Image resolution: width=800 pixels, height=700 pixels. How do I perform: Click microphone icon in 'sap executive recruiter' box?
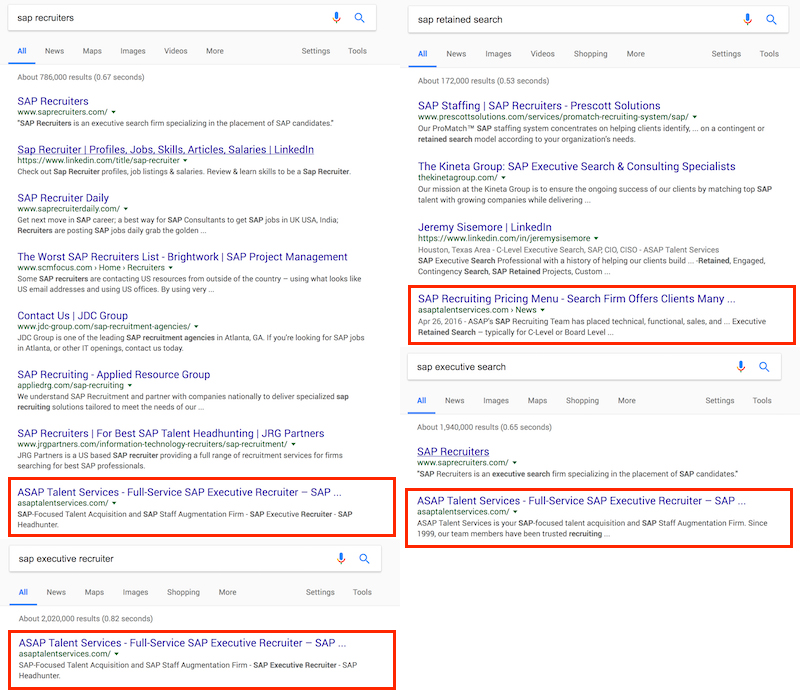click(341, 558)
